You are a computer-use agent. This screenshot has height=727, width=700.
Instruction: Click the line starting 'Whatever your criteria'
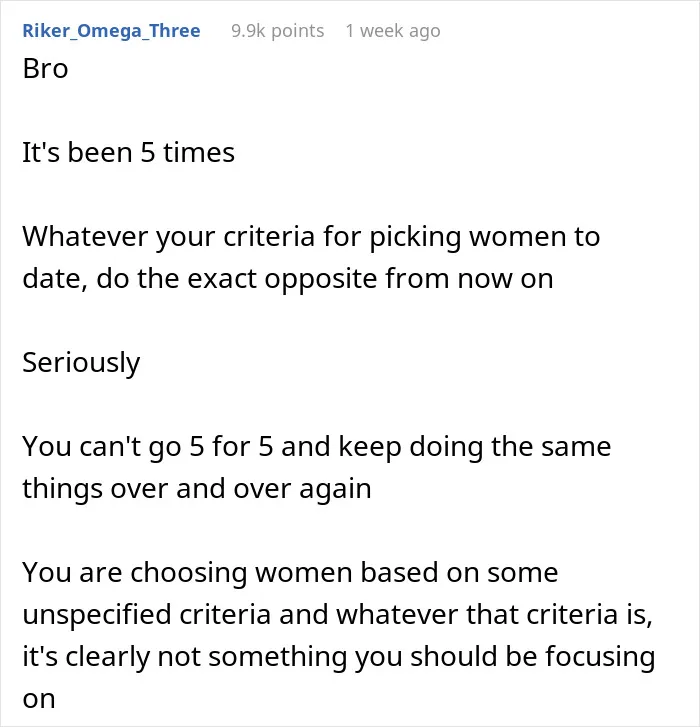click(311, 236)
